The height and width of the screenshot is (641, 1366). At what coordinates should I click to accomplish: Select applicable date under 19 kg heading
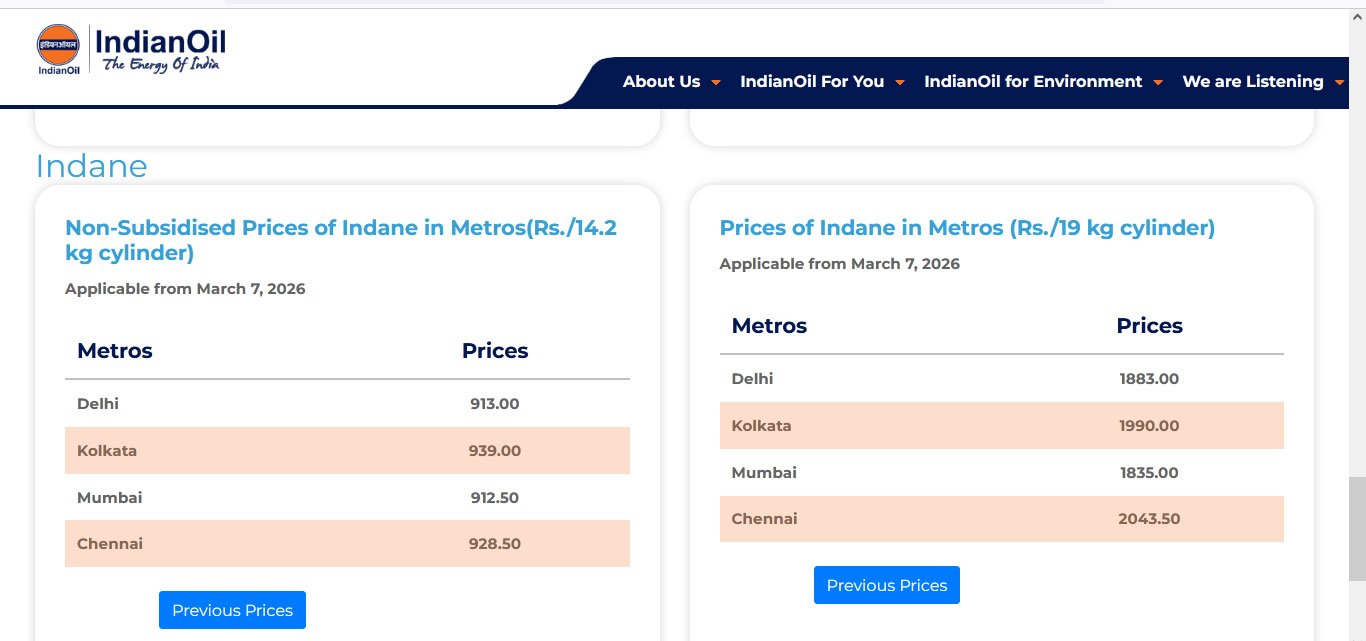(x=840, y=264)
